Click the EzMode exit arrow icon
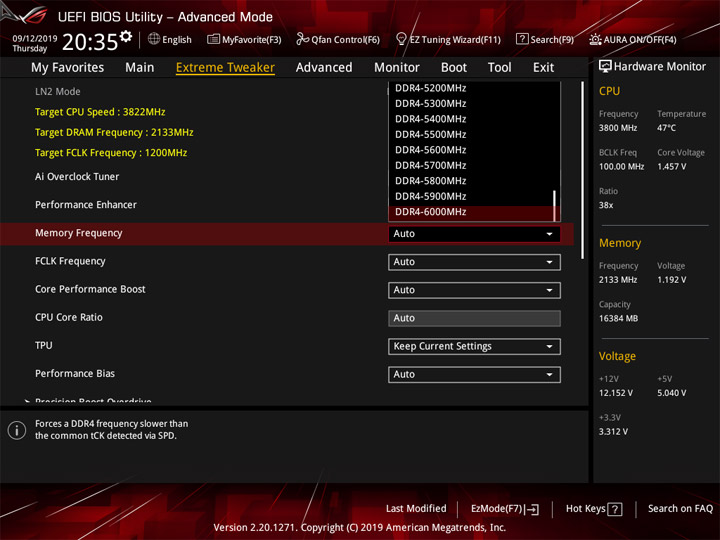 pyautogui.click(x=533, y=509)
